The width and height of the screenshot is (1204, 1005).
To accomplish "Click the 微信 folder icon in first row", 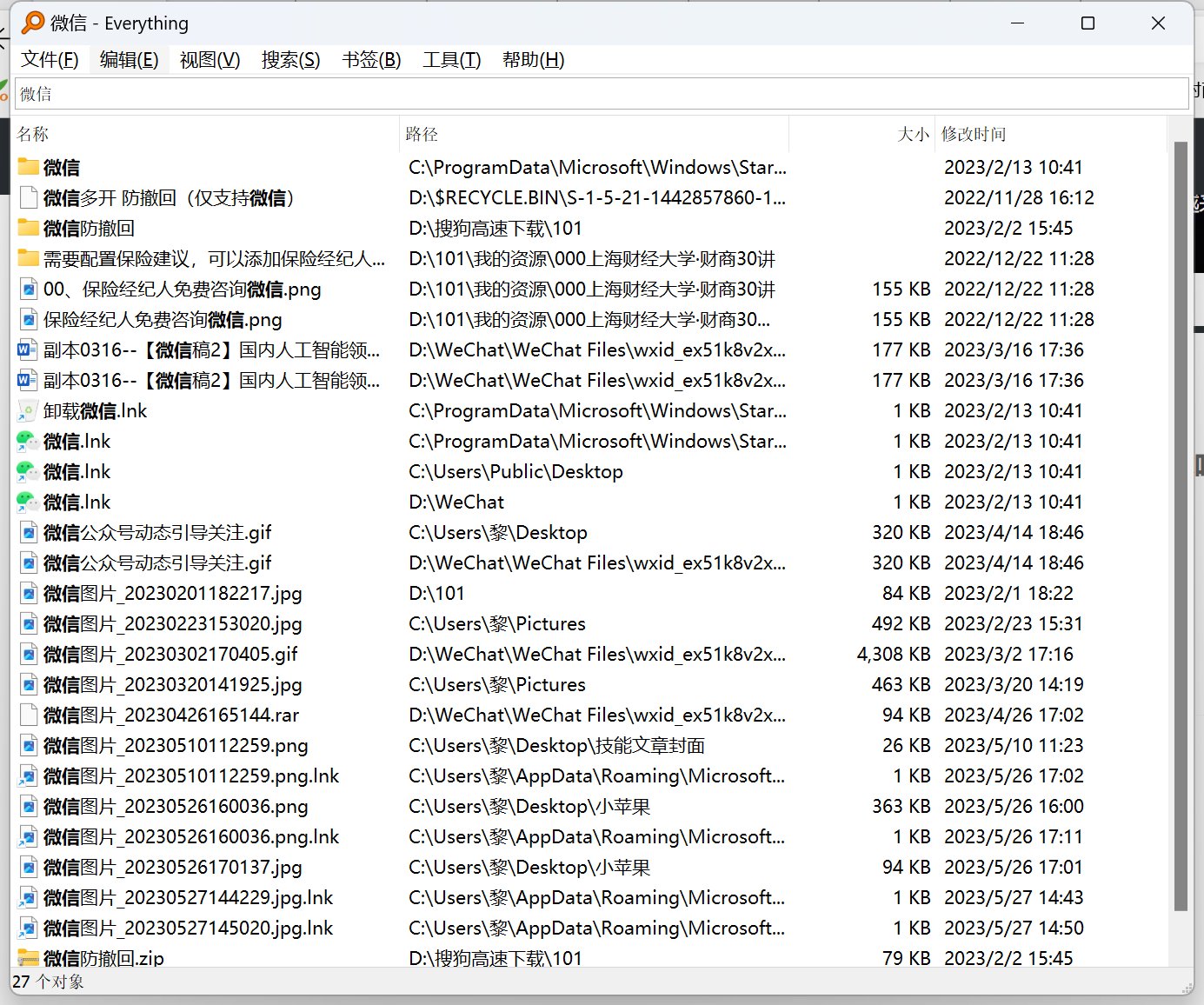I will coord(29,167).
